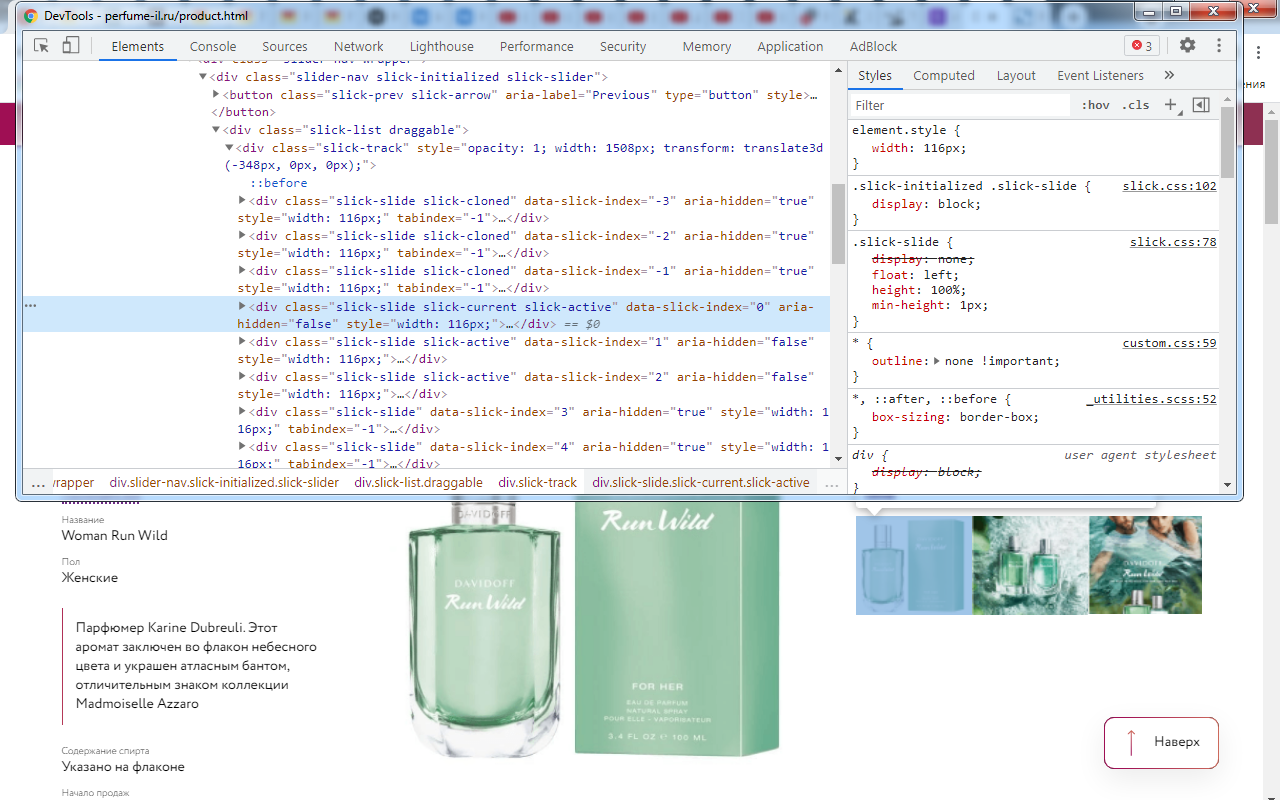Screen dimensions: 1280x800
Task: Expand slick-cloned node with data-slick-index -2
Action: pos(242,236)
